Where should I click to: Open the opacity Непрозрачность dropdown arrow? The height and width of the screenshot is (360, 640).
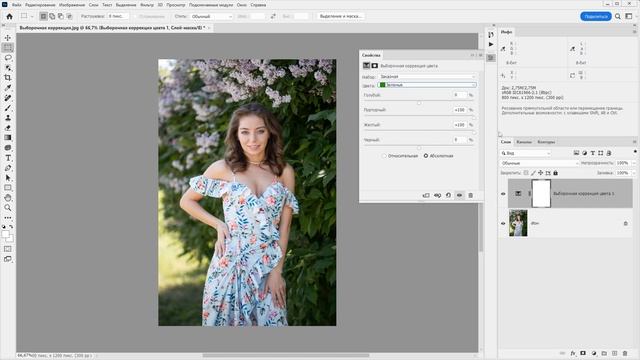633,163
